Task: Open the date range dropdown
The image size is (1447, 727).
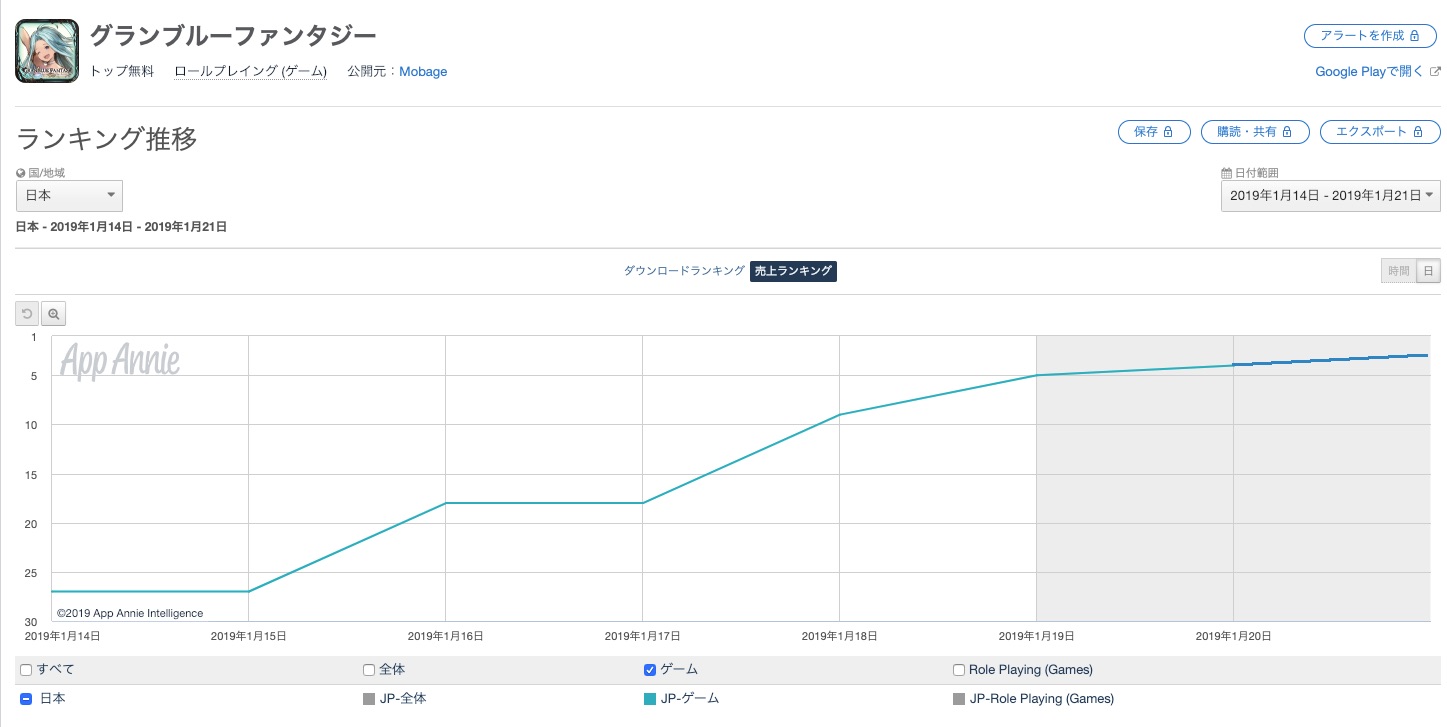Action: (1331, 196)
